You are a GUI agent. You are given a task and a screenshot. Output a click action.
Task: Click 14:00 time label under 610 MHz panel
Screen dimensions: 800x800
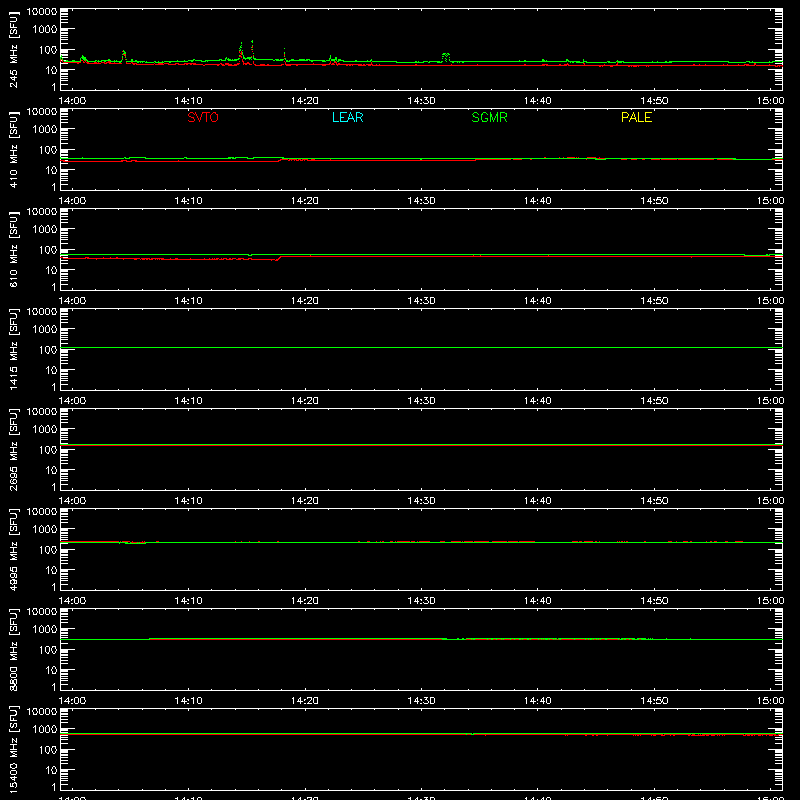72,301
